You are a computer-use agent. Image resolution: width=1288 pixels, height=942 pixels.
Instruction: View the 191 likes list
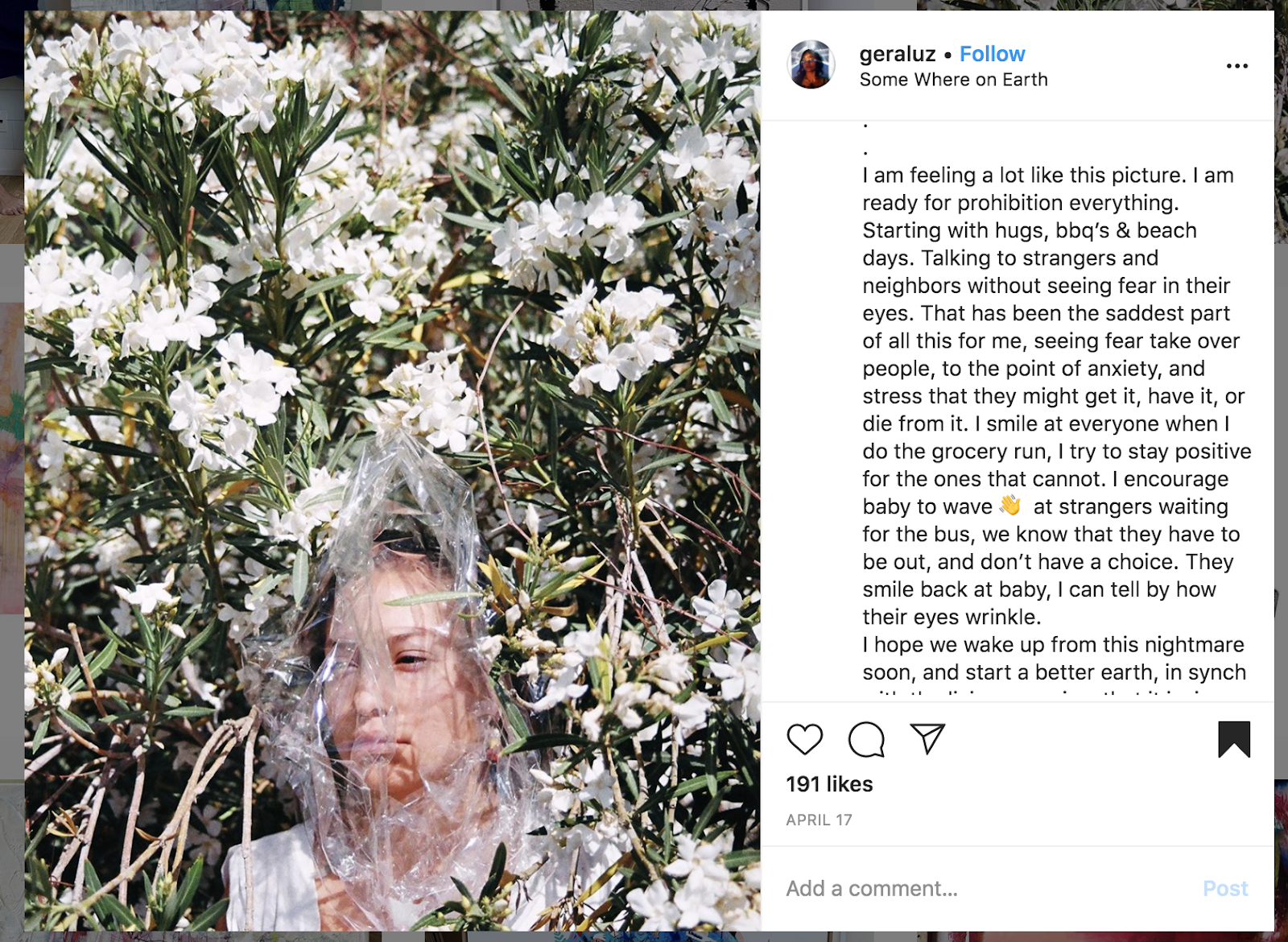point(829,784)
